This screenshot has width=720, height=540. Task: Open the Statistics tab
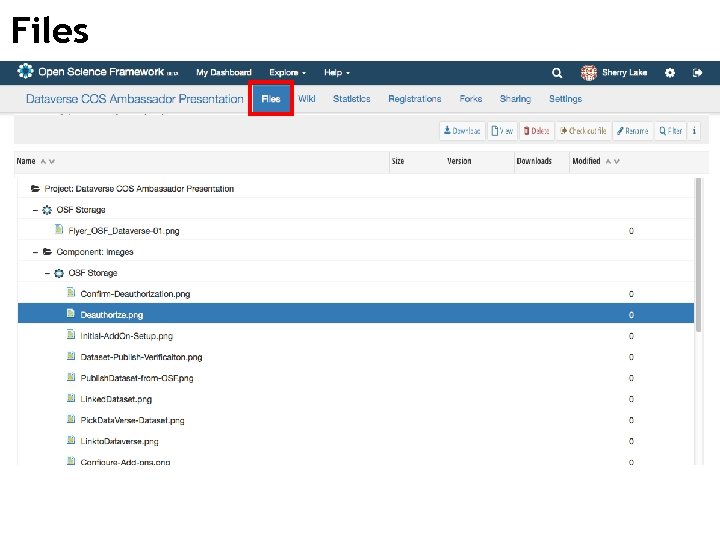click(x=352, y=99)
